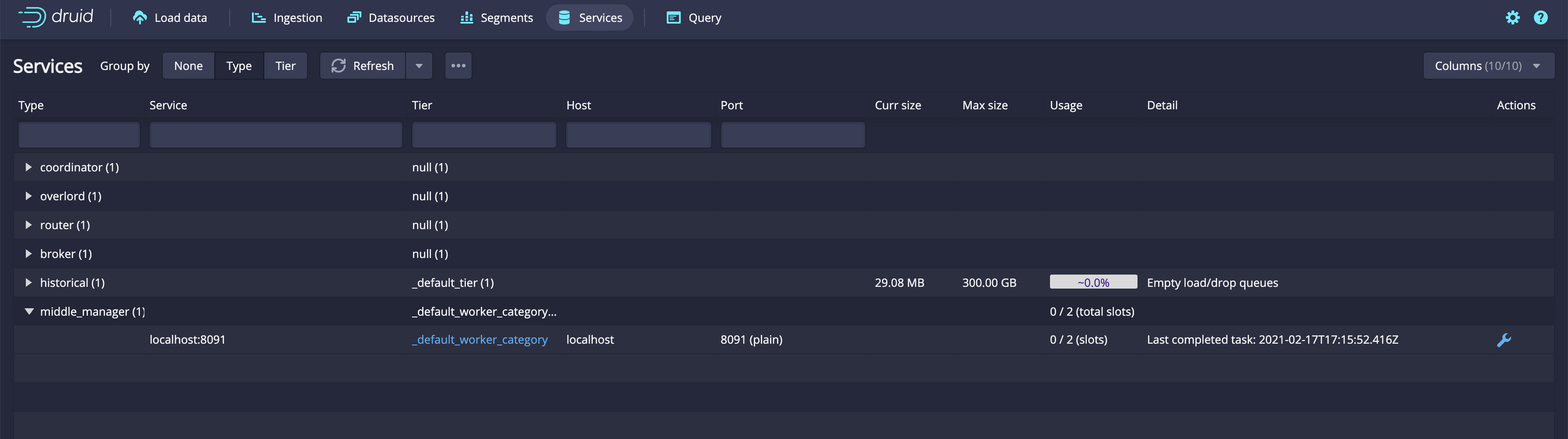
Task: Click the 29.08 MB current size cell
Action: click(x=899, y=283)
